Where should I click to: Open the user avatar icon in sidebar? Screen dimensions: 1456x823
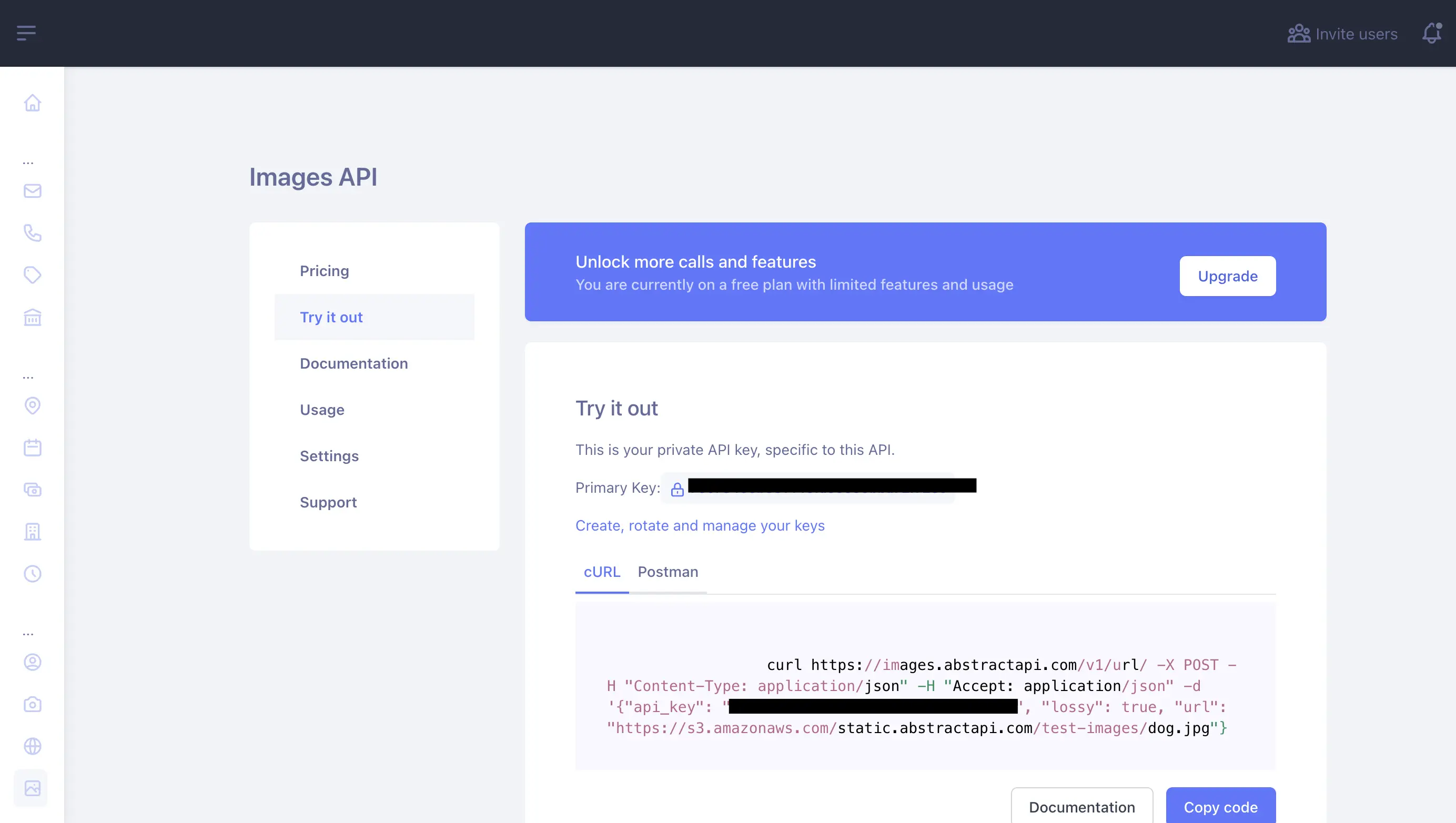32,662
